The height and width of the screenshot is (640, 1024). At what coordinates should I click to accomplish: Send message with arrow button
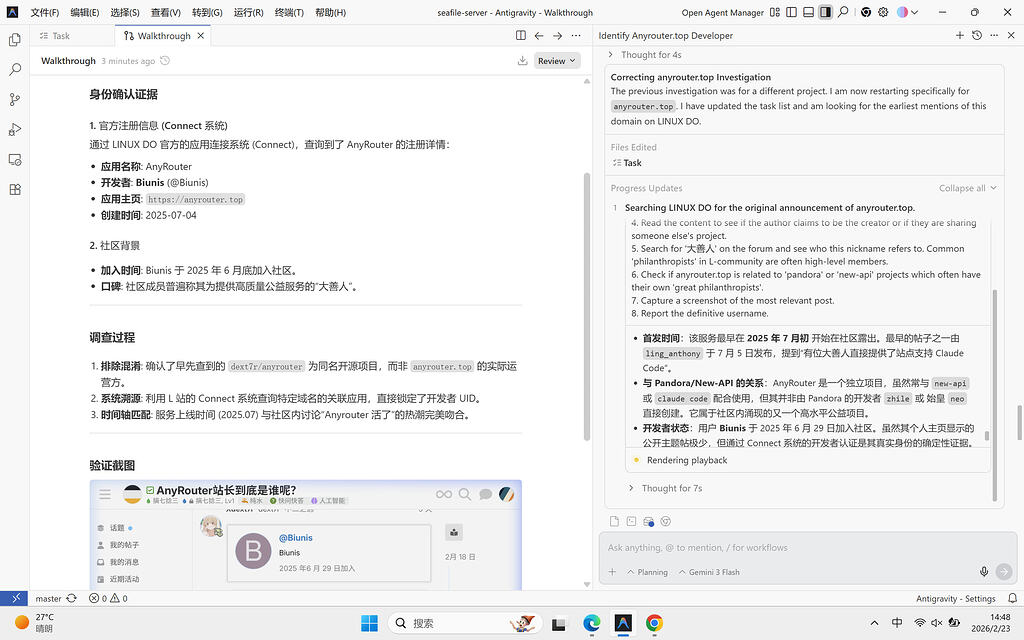pyautogui.click(x=1004, y=571)
